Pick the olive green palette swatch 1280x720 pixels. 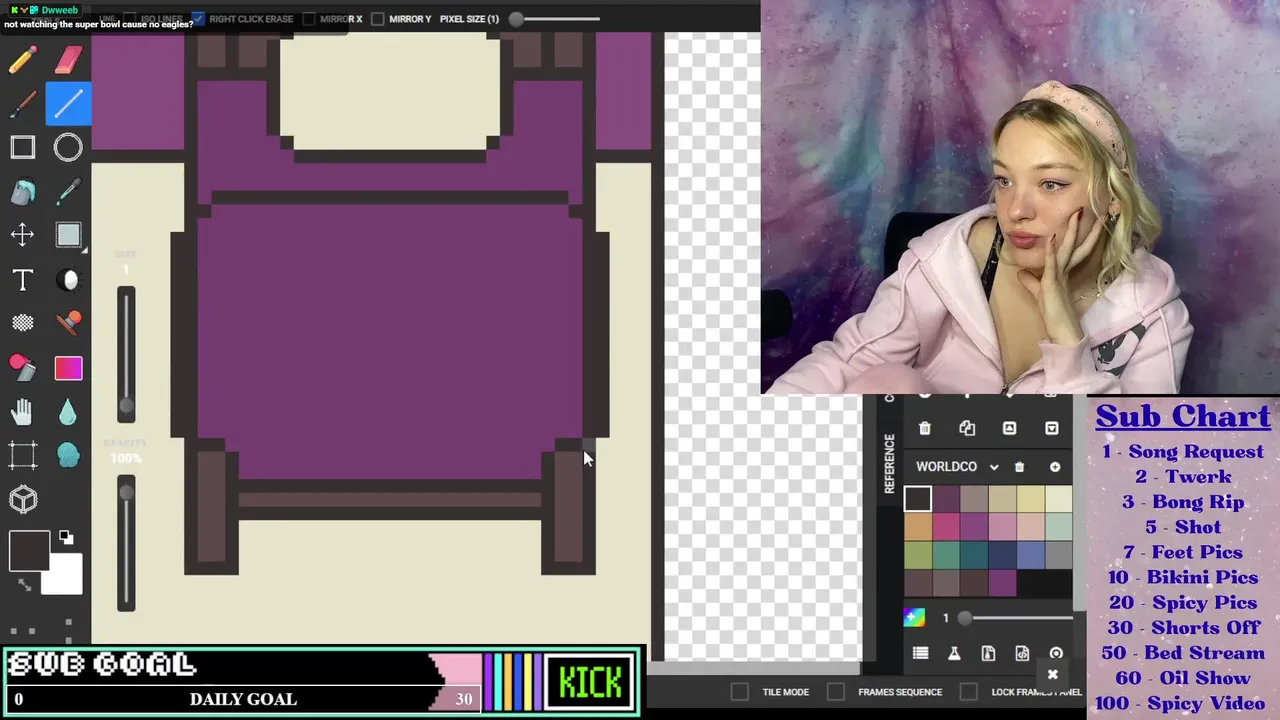click(x=918, y=554)
